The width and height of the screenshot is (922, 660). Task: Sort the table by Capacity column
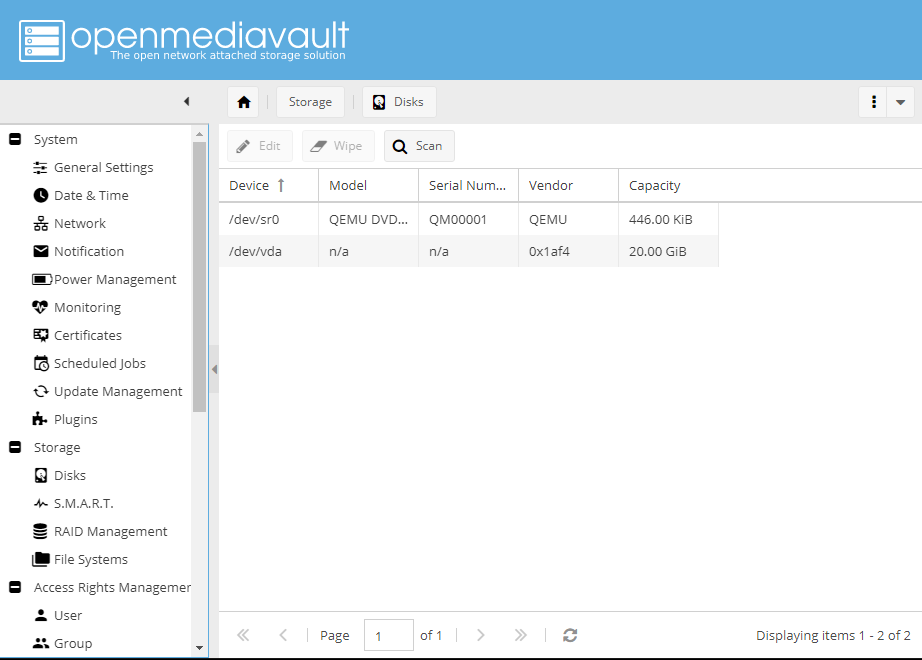[x=655, y=186]
